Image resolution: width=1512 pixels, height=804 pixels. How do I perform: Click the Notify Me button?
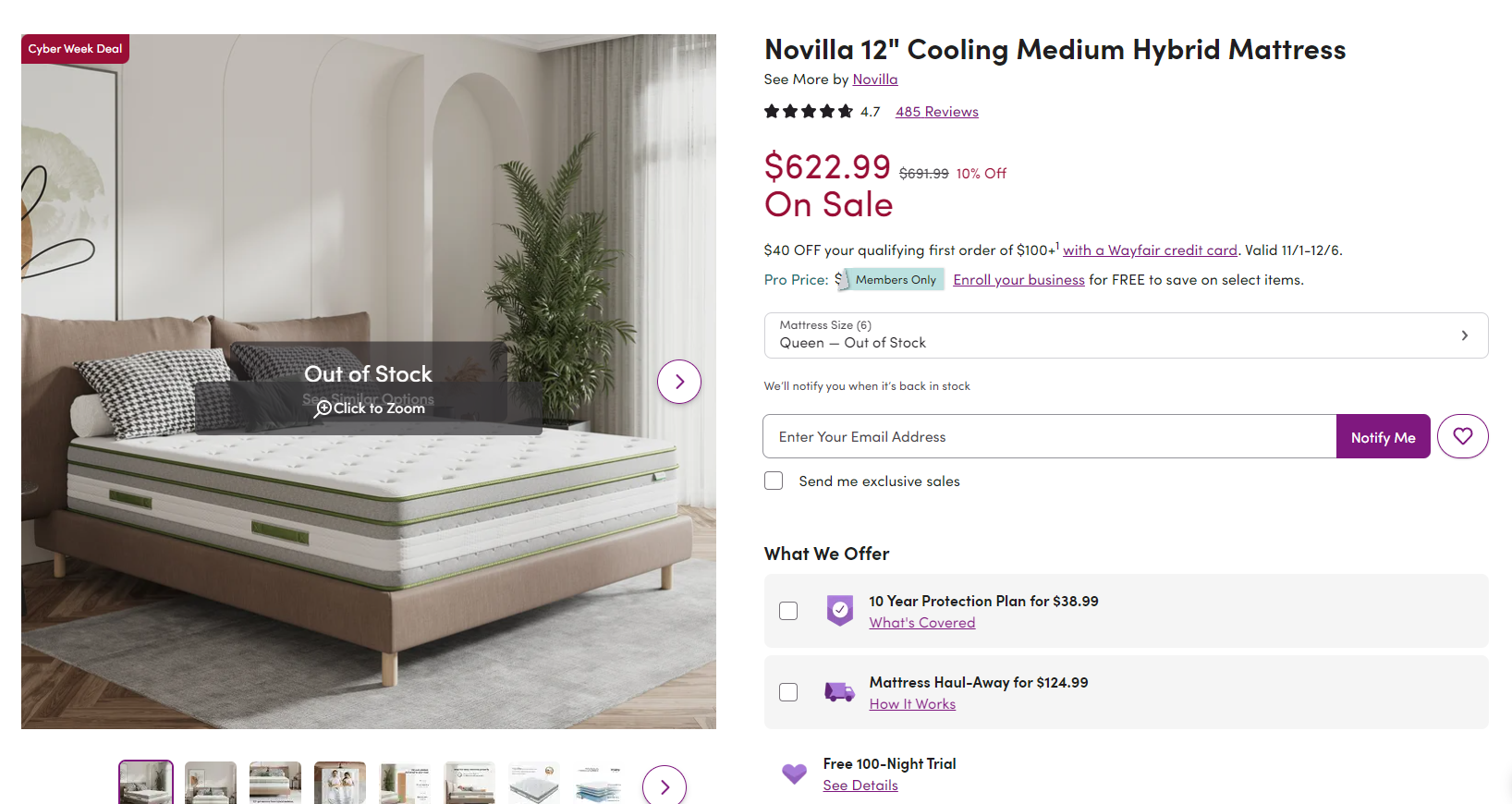click(x=1383, y=437)
